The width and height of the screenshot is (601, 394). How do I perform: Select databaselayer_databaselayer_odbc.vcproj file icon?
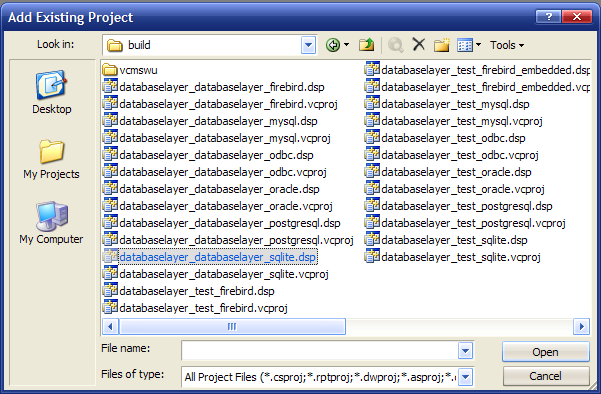[x=110, y=172]
